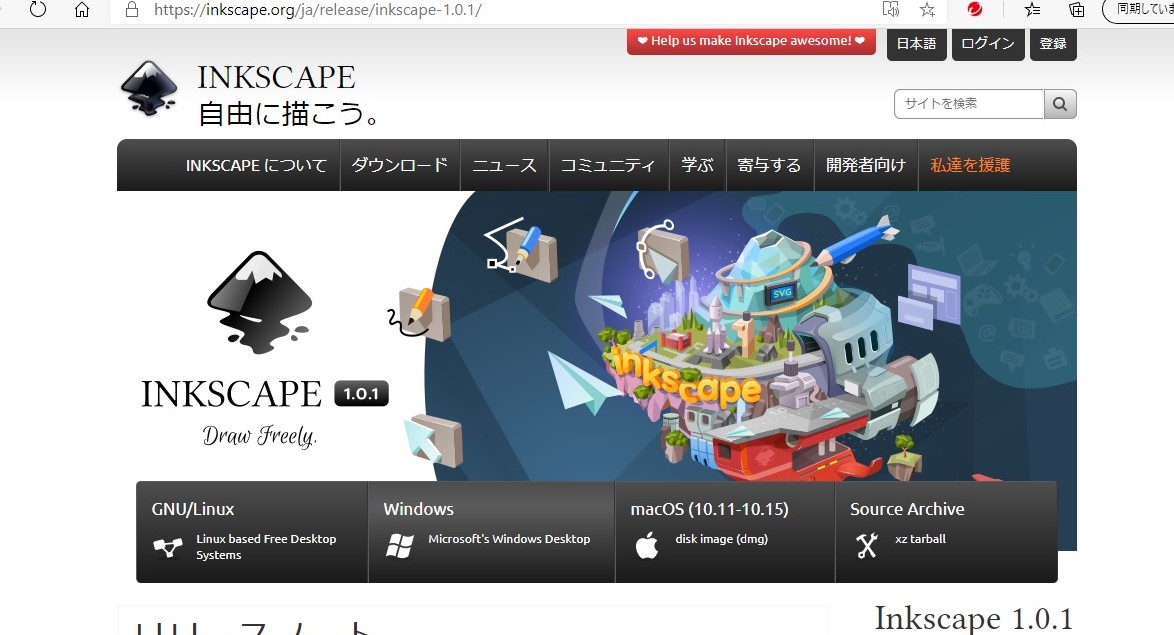Screen dimensions: 1174x635
Task: Click the Windows logo download icon
Action: [x=400, y=547]
